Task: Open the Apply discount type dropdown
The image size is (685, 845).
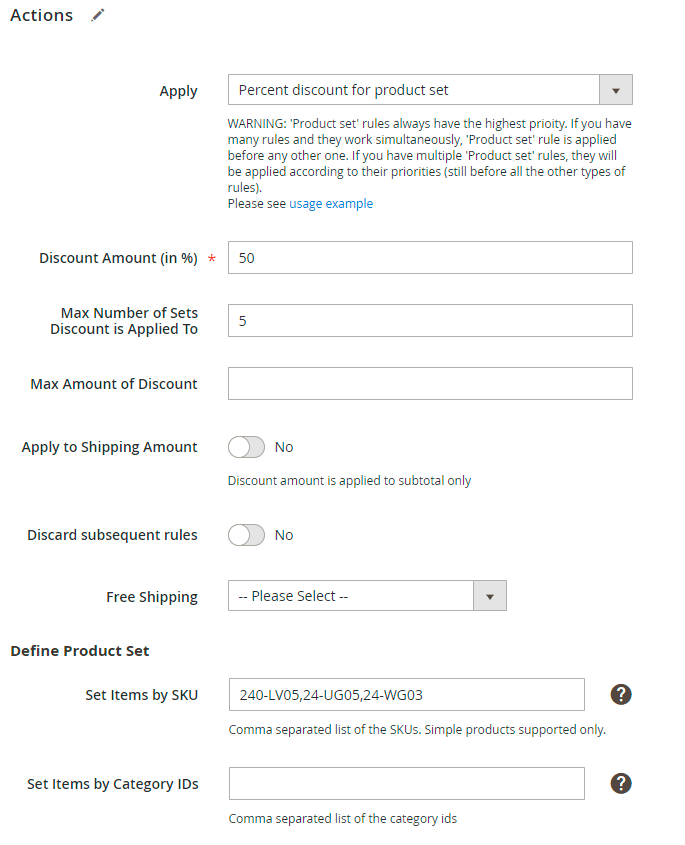Action: pos(430,90)
